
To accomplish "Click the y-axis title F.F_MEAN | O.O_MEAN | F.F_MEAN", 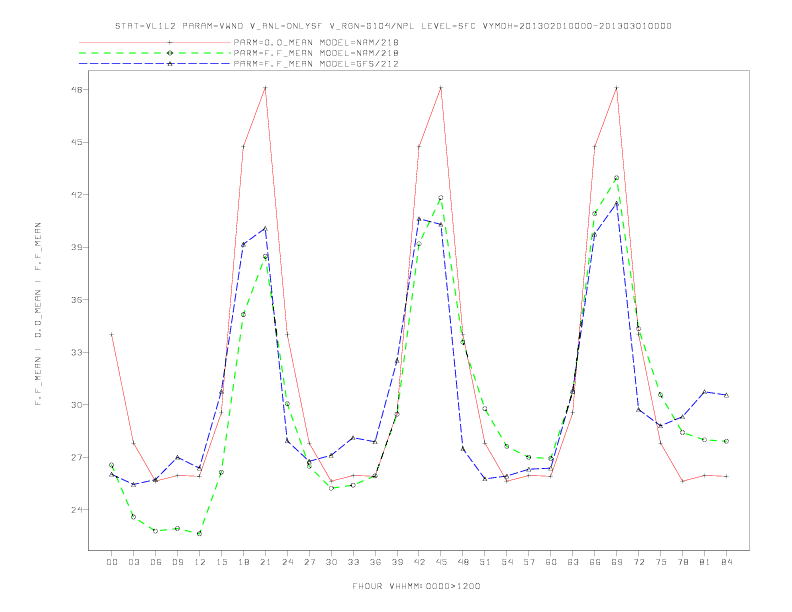I will pos(38,314).
